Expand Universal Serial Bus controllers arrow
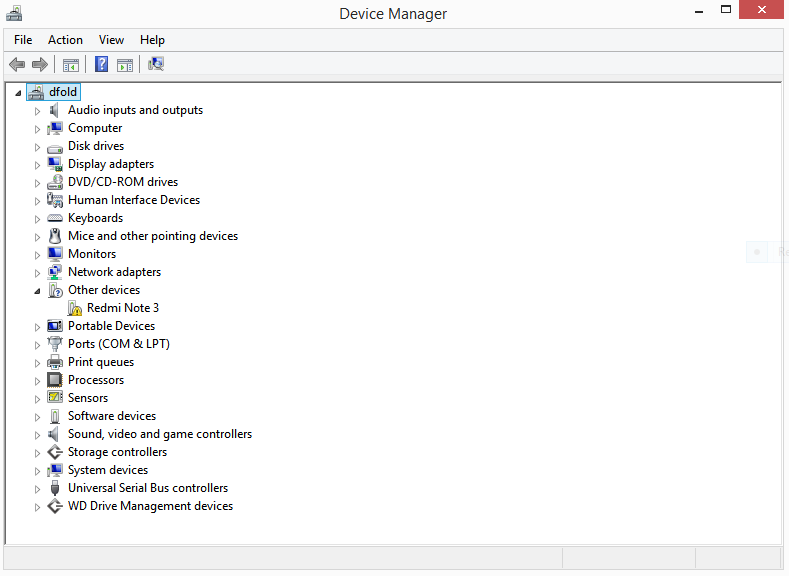The height and width of the screenshot is (576, 789). 38,489
